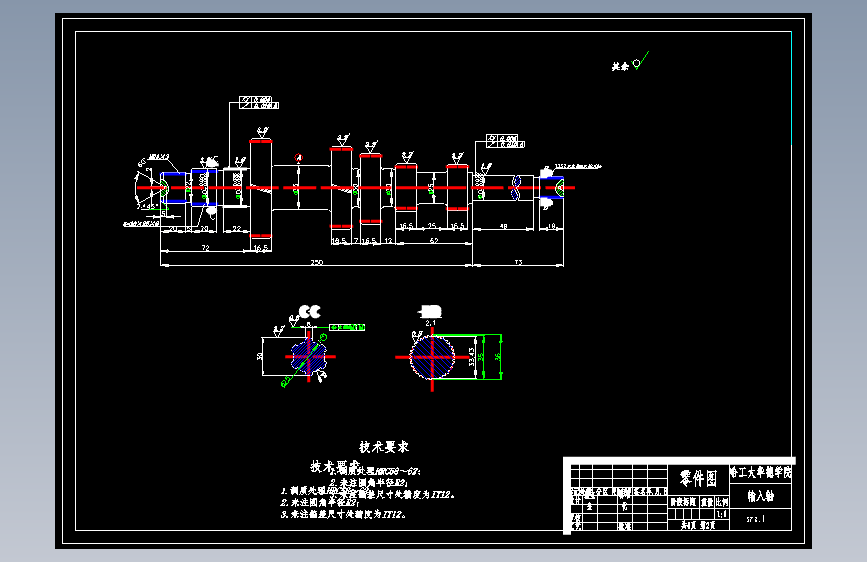Select the 零件图 title block cell
Viewport: 867px width, 562px height.
pos(698,478)
